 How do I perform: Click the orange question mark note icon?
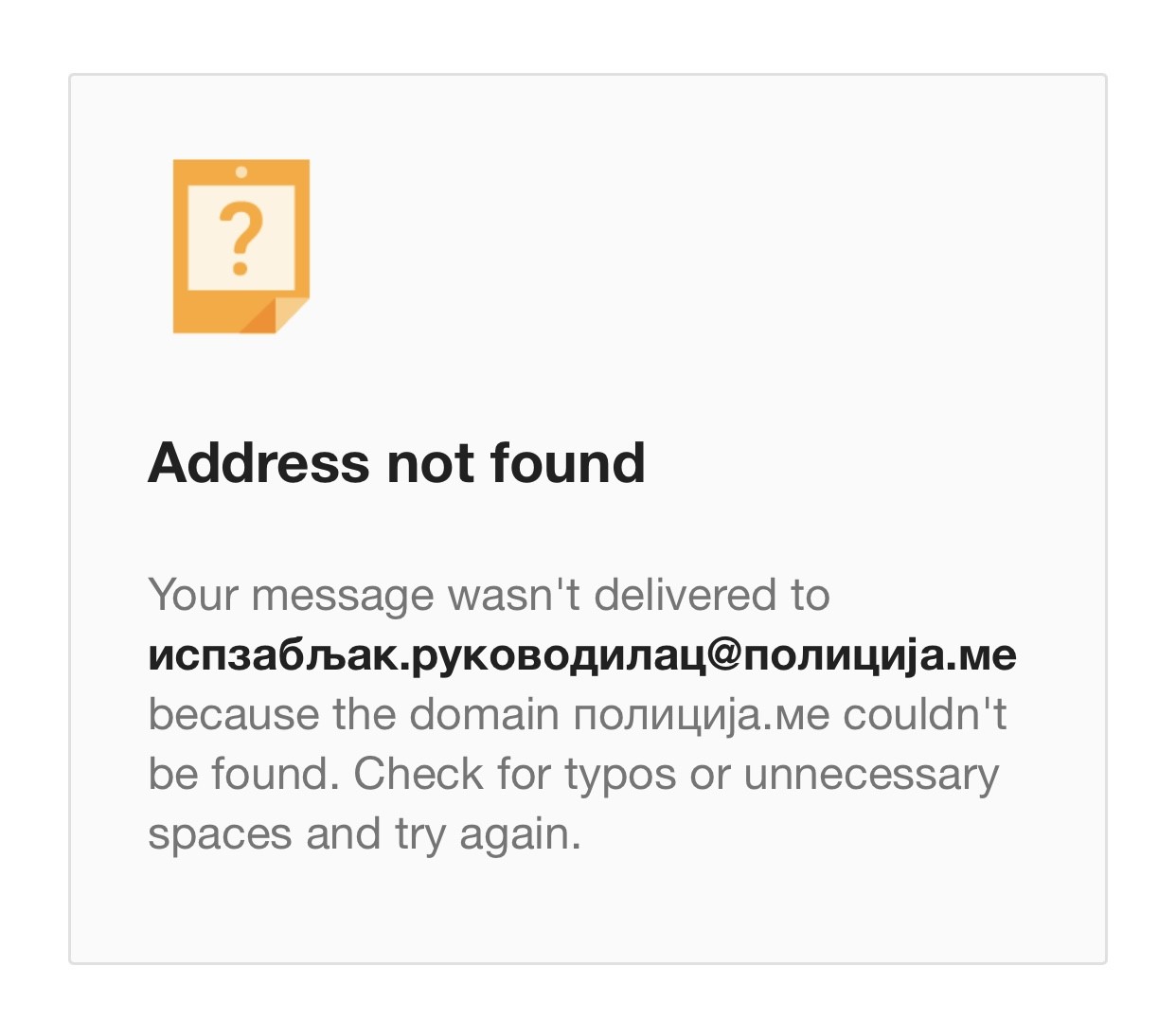click(x=241, y=246)
